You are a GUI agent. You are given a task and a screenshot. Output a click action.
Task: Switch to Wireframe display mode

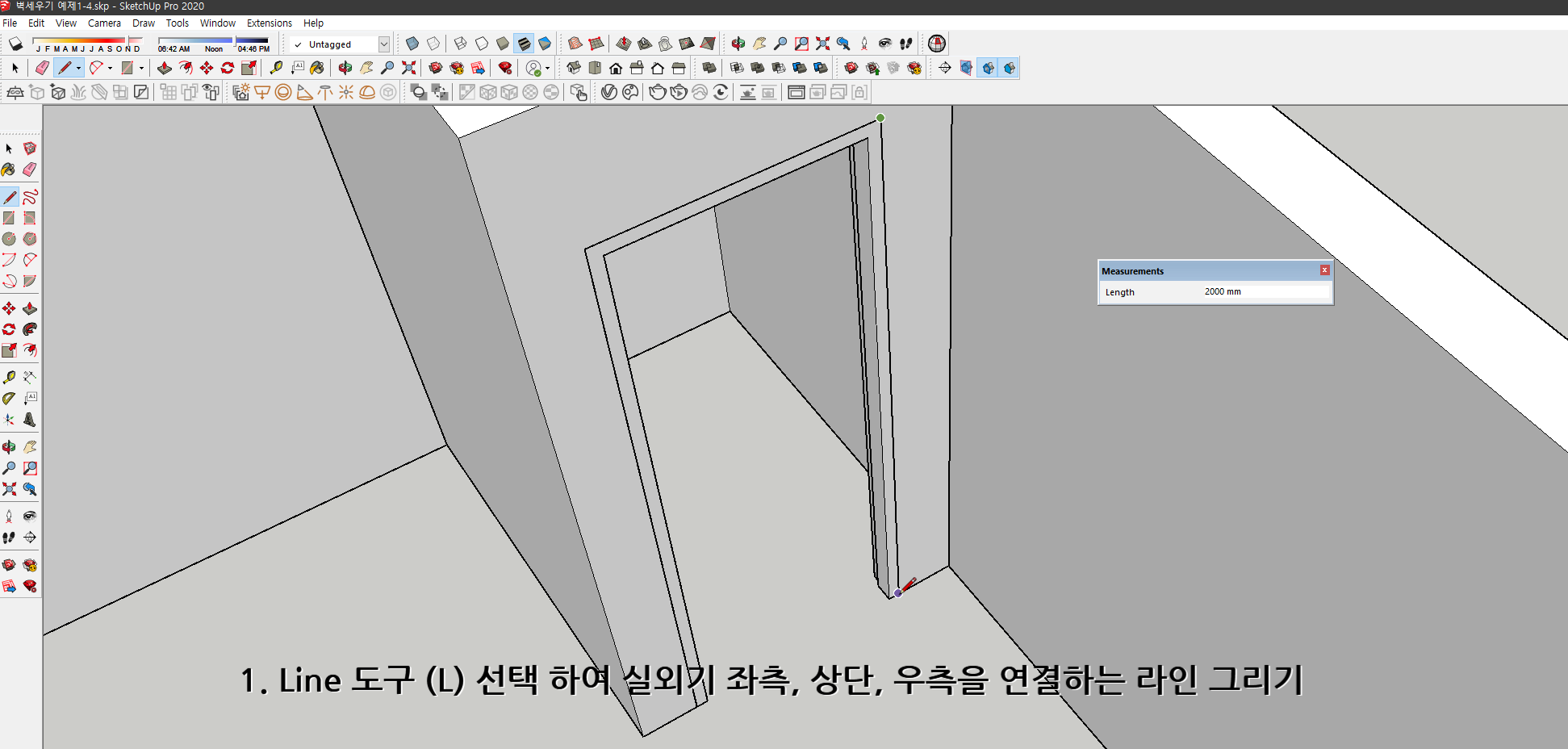(x=461, y=44)
